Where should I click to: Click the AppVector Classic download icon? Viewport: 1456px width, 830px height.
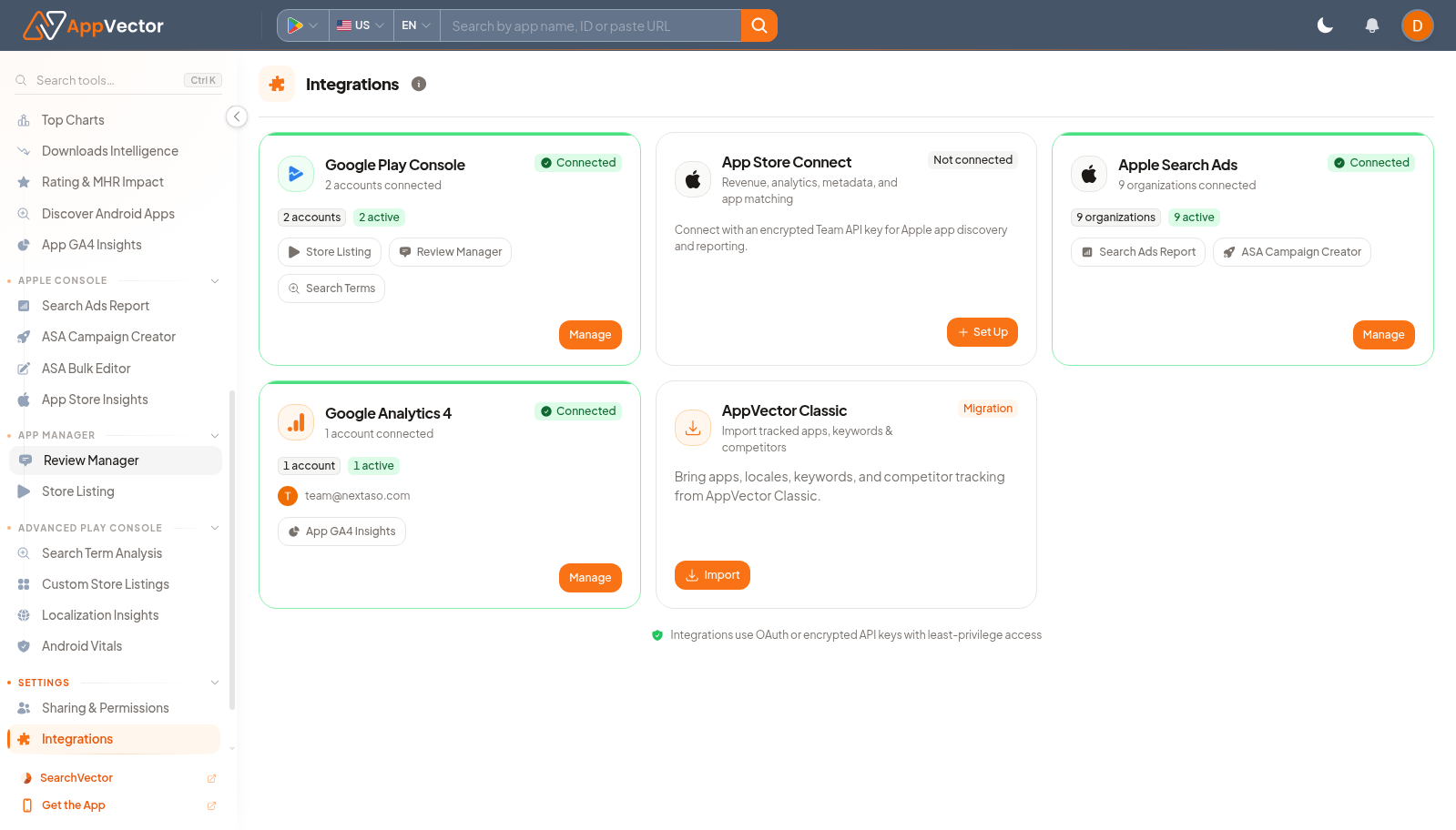click(693, 428)
